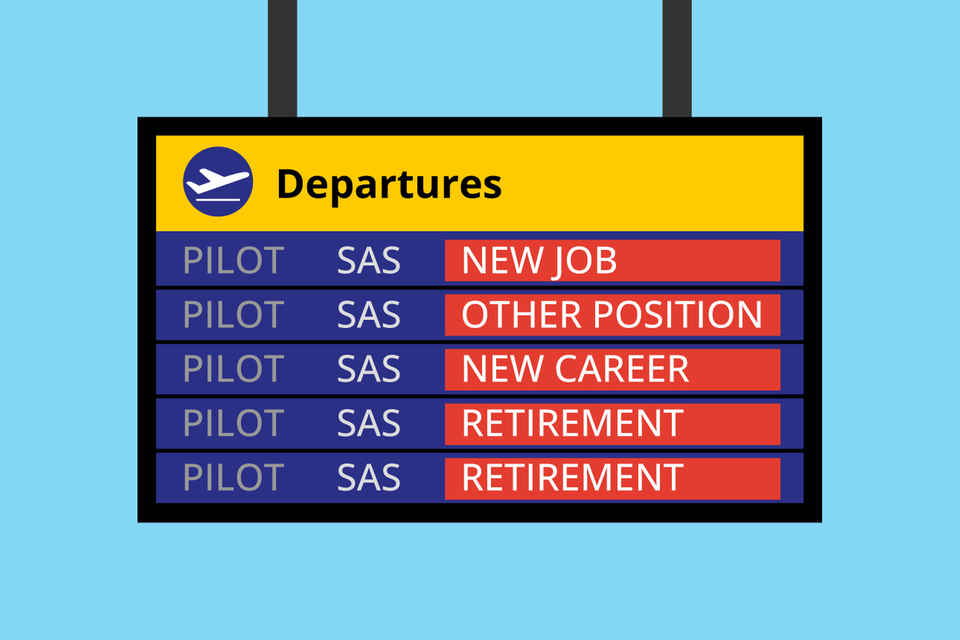Screen dimensions: 960x640
Task: Click SAS in the last board row
Action: 368,477
